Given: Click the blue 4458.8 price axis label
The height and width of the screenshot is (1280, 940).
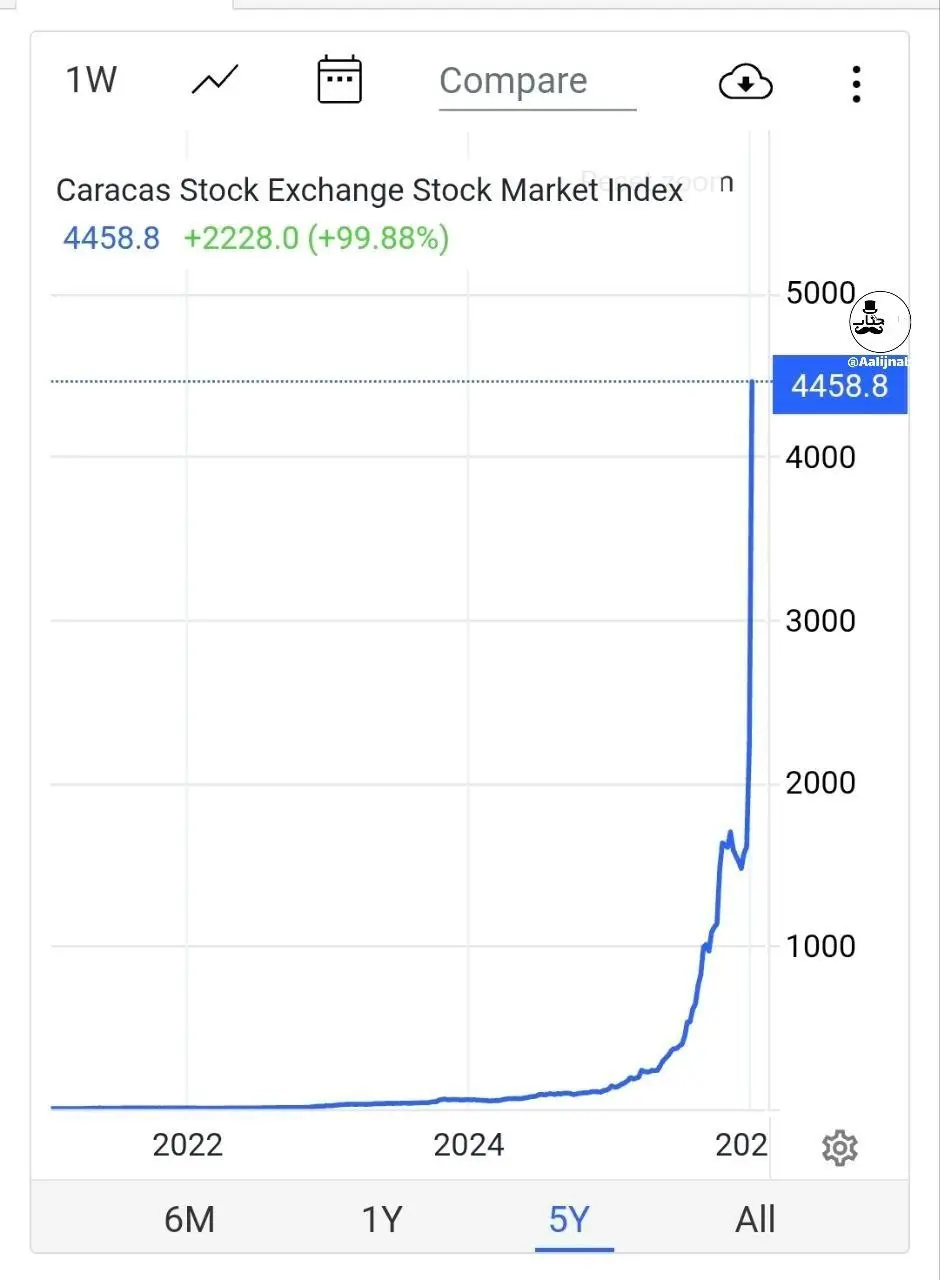Looking at the screenshot, I should 839,385.
